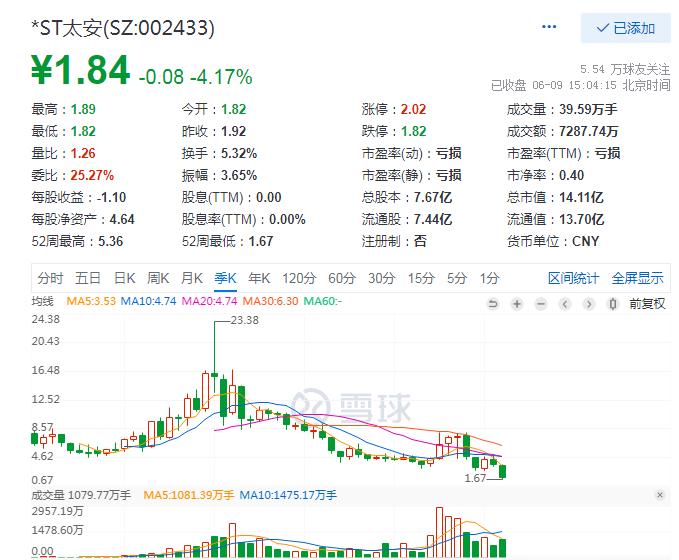Toggle candlestick chart style icon
This screenshot has height=560, width=679.
click(x=612, y=304)
